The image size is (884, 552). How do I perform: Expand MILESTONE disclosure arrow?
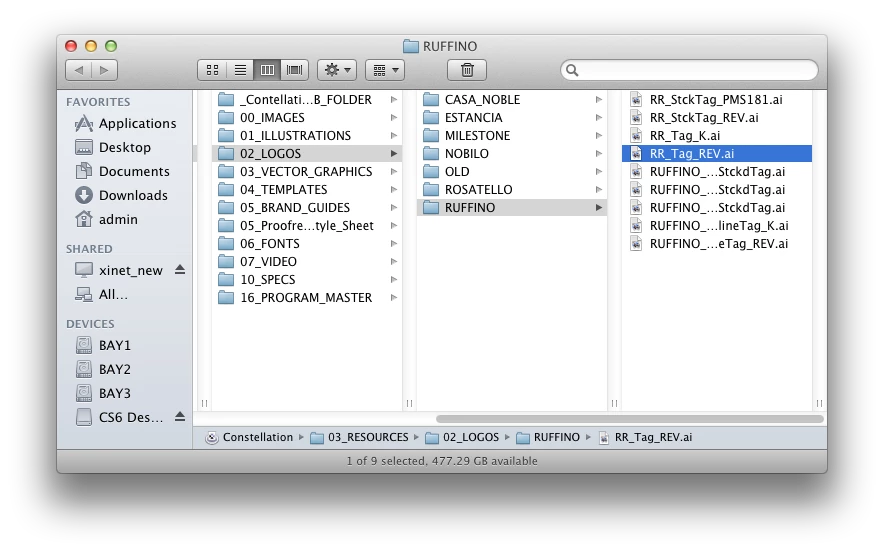point(599,136)
